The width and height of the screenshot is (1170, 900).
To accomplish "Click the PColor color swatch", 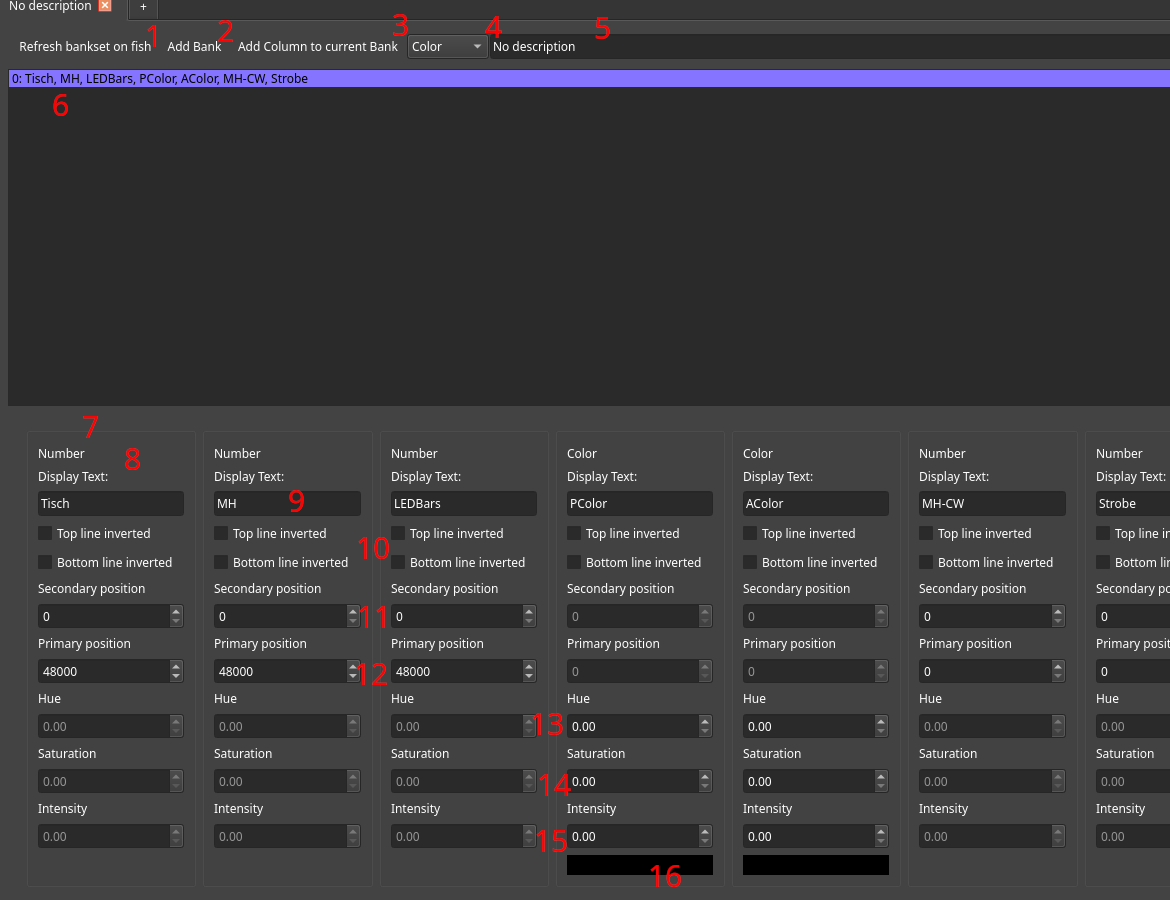I will [x=639, y=864].
